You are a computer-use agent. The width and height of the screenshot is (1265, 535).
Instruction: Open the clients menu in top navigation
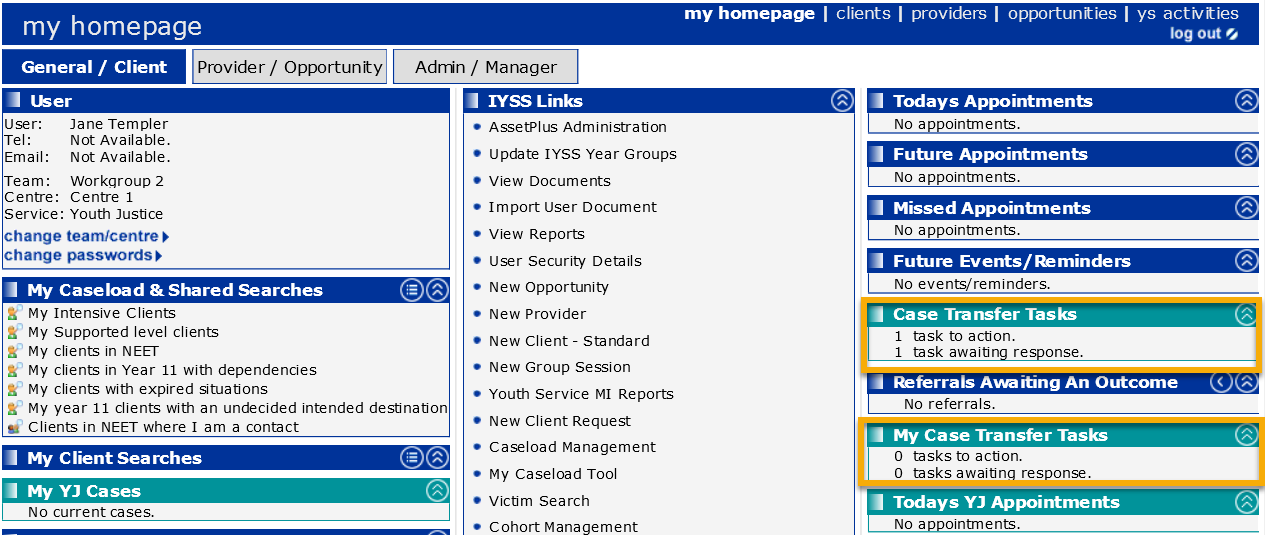863,14
